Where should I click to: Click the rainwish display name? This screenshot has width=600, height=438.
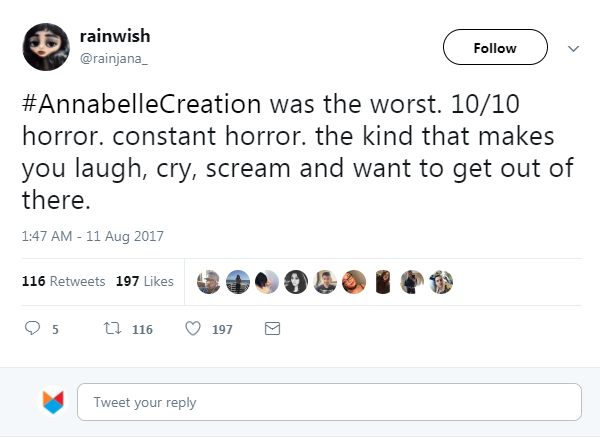click(x=114, y=37)
